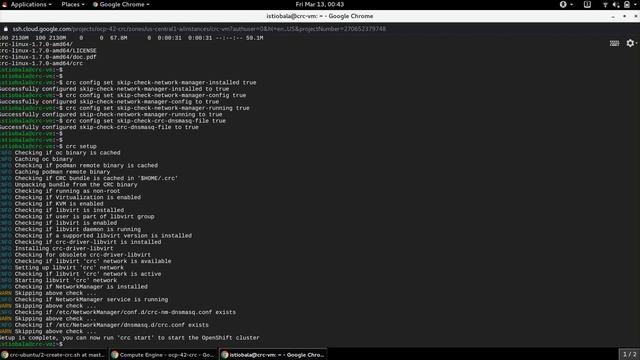Click 'Checking if libvirt daemon is running' line
The width and height of the screenshot is (640, 360).
78,229
